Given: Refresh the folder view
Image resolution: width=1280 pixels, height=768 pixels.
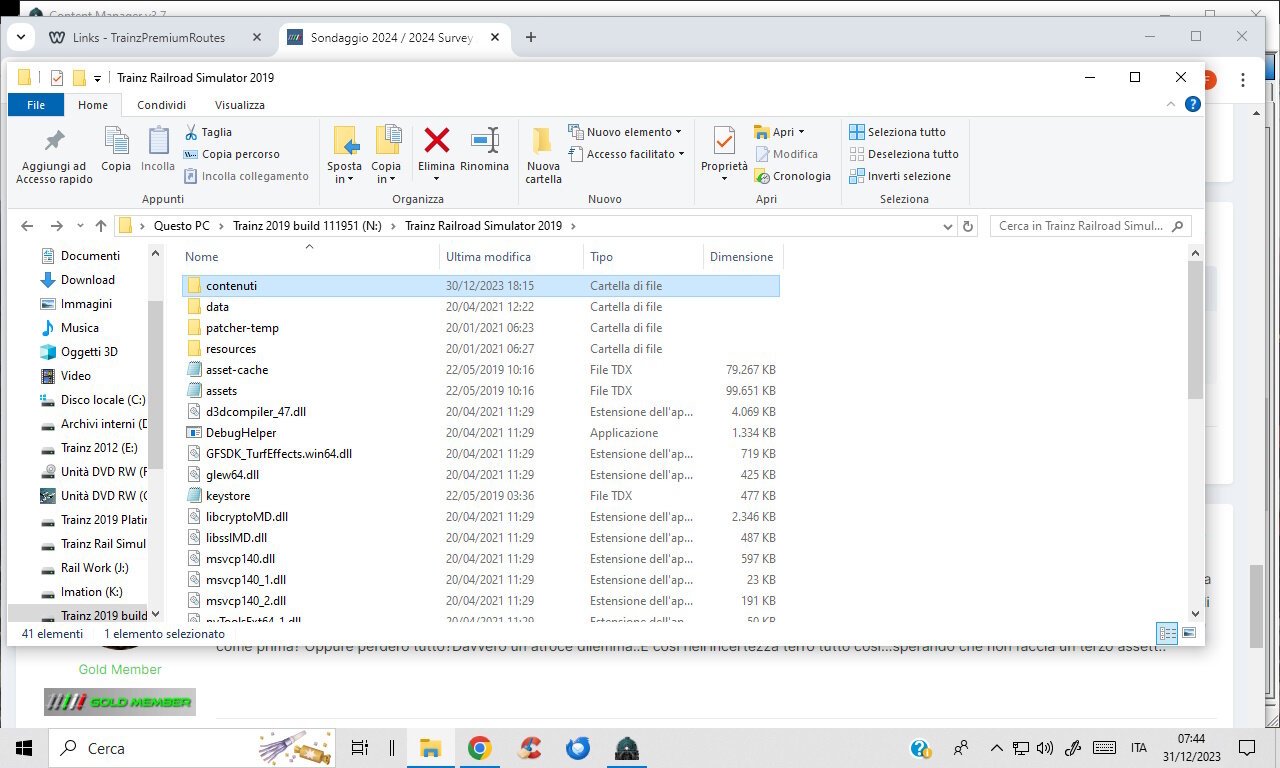Looking at the screenshot, I should point(967,226).
